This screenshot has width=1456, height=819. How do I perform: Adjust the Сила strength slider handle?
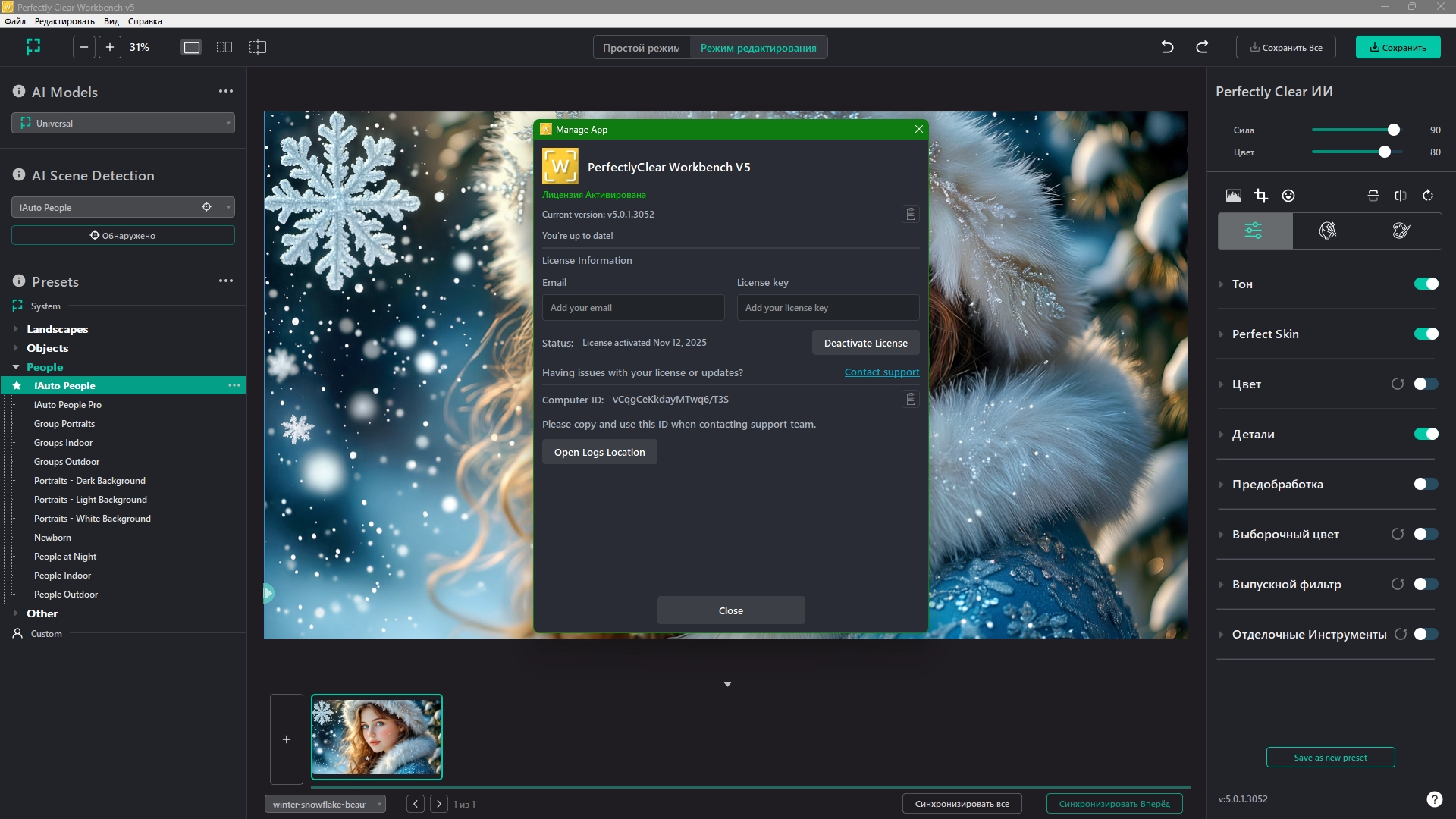coord(1393,130)
